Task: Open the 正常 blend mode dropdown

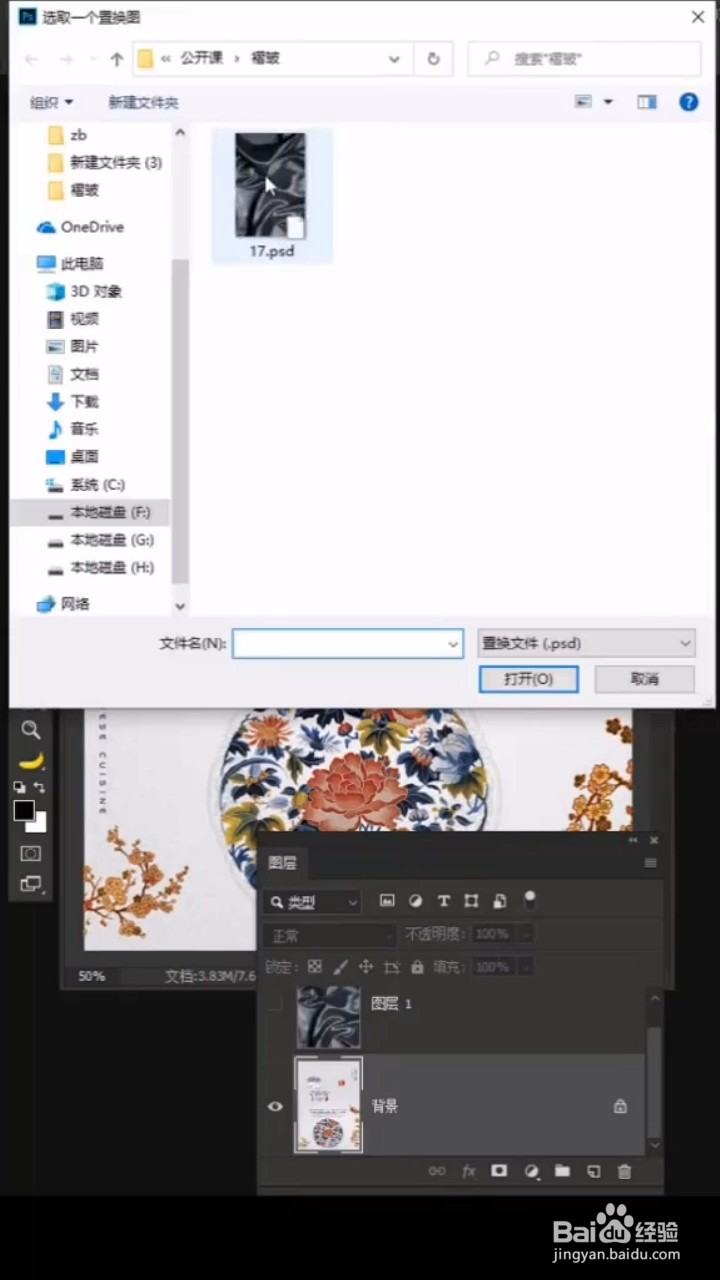Action: pyautogui.click(x=330, y=936)
